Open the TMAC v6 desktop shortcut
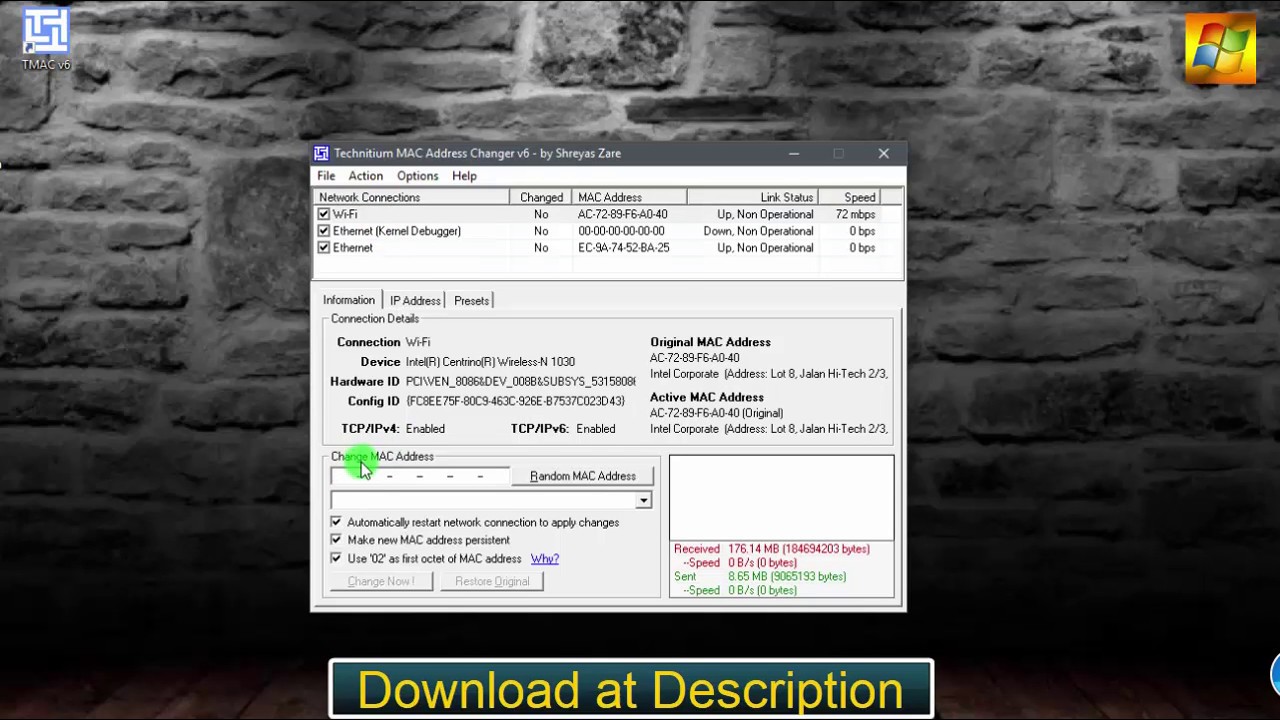1280x720 pixels. point(46,40)
